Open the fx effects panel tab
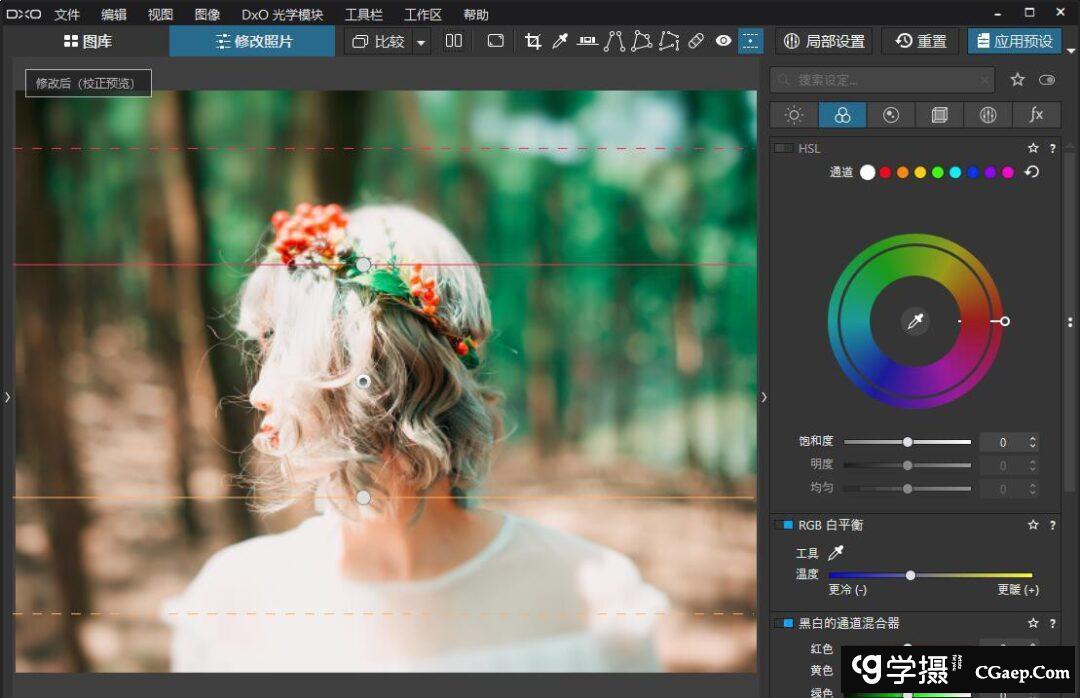 (1036, 115)
